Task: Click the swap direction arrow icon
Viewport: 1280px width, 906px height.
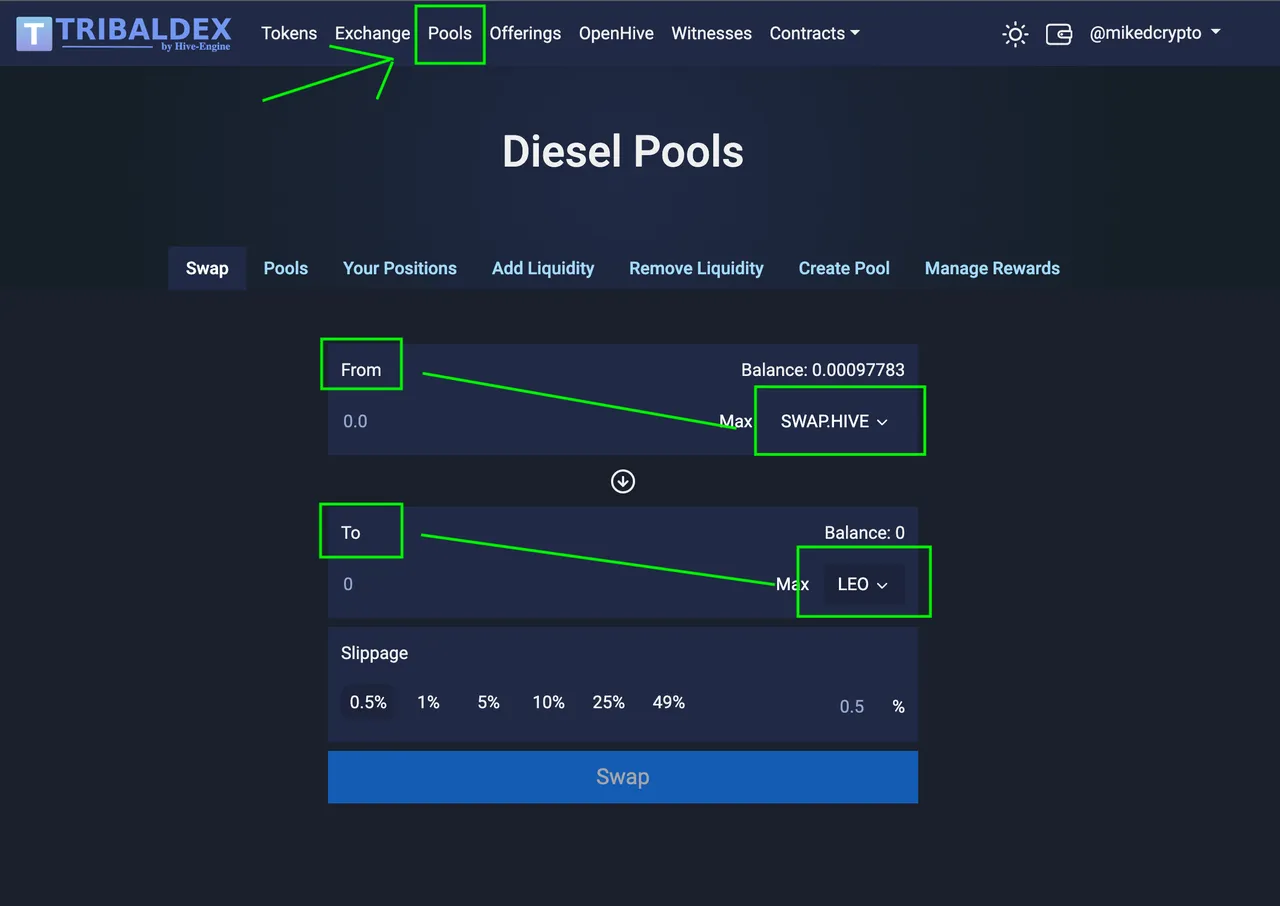Action: [x=623, y=481]
